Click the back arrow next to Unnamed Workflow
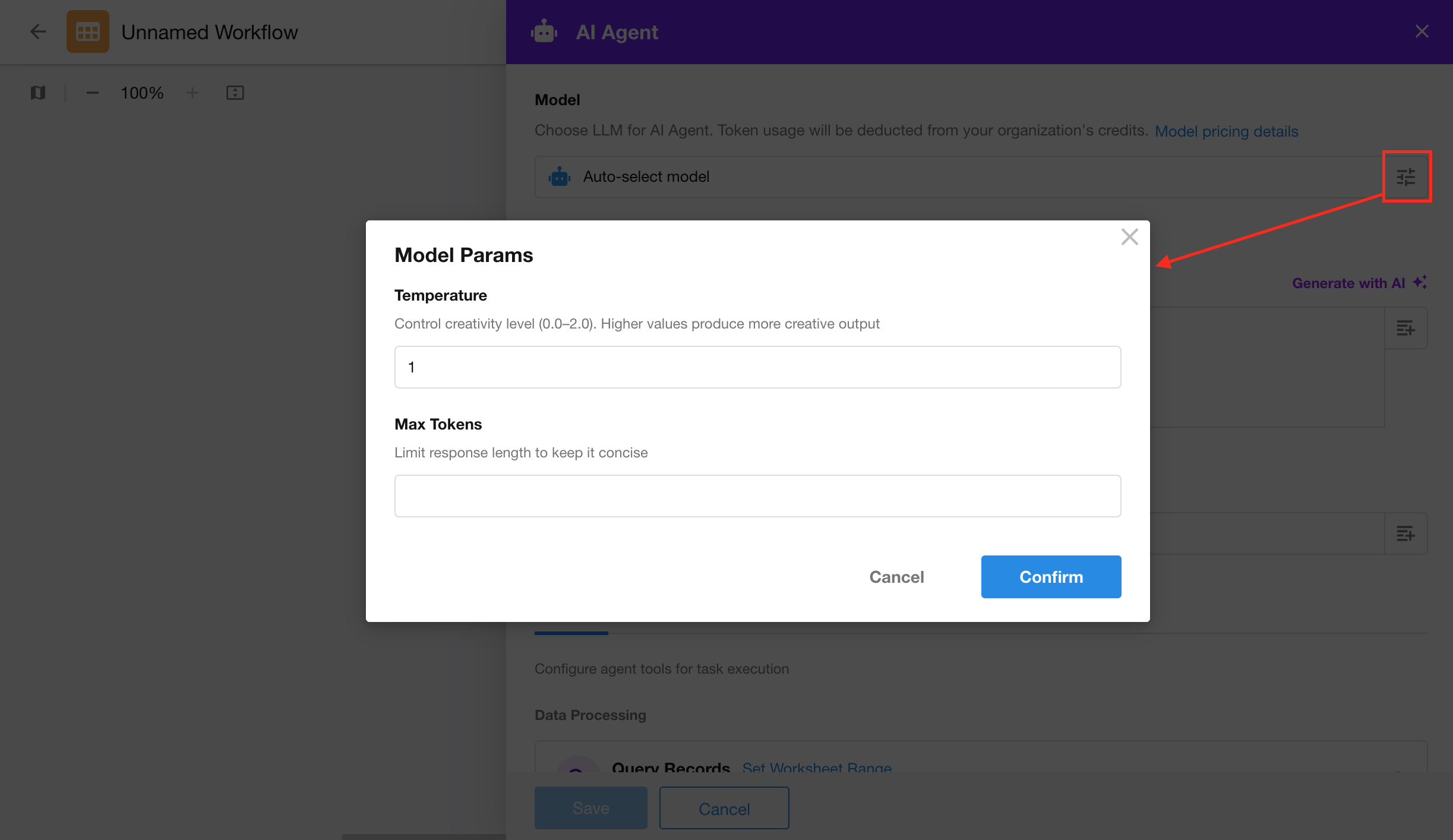The width and height of the screenshot is (1453, 840). pyautogui.click(x=38, y=31)
